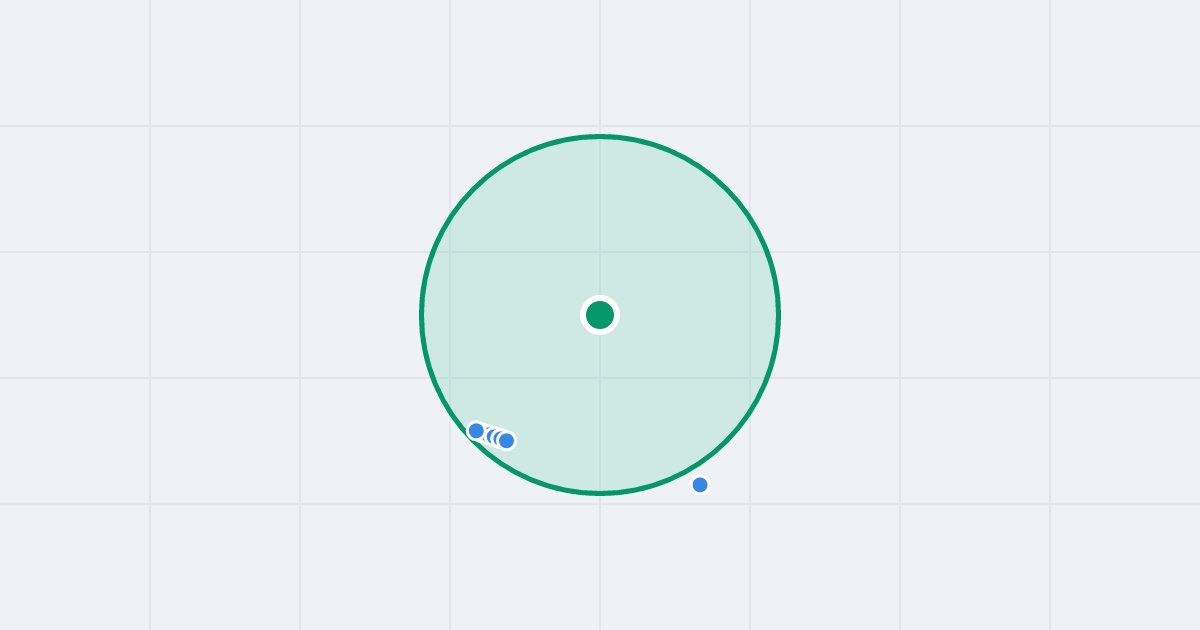Pick the leftmost blue dot in the cluster
This screenshot has width=1200, height=630.
coord(477,431)
